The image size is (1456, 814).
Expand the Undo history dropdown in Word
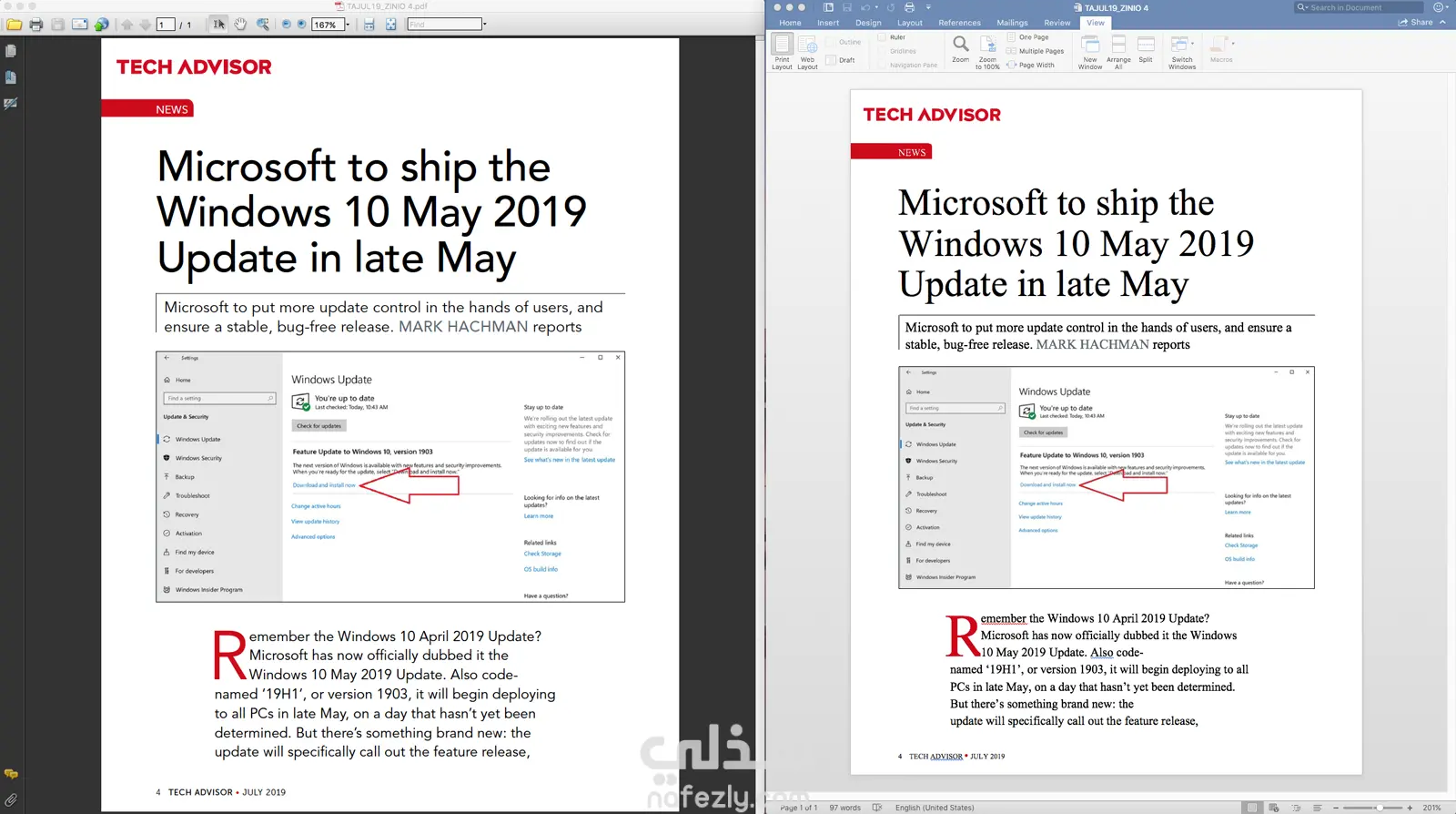pos(877,7)
